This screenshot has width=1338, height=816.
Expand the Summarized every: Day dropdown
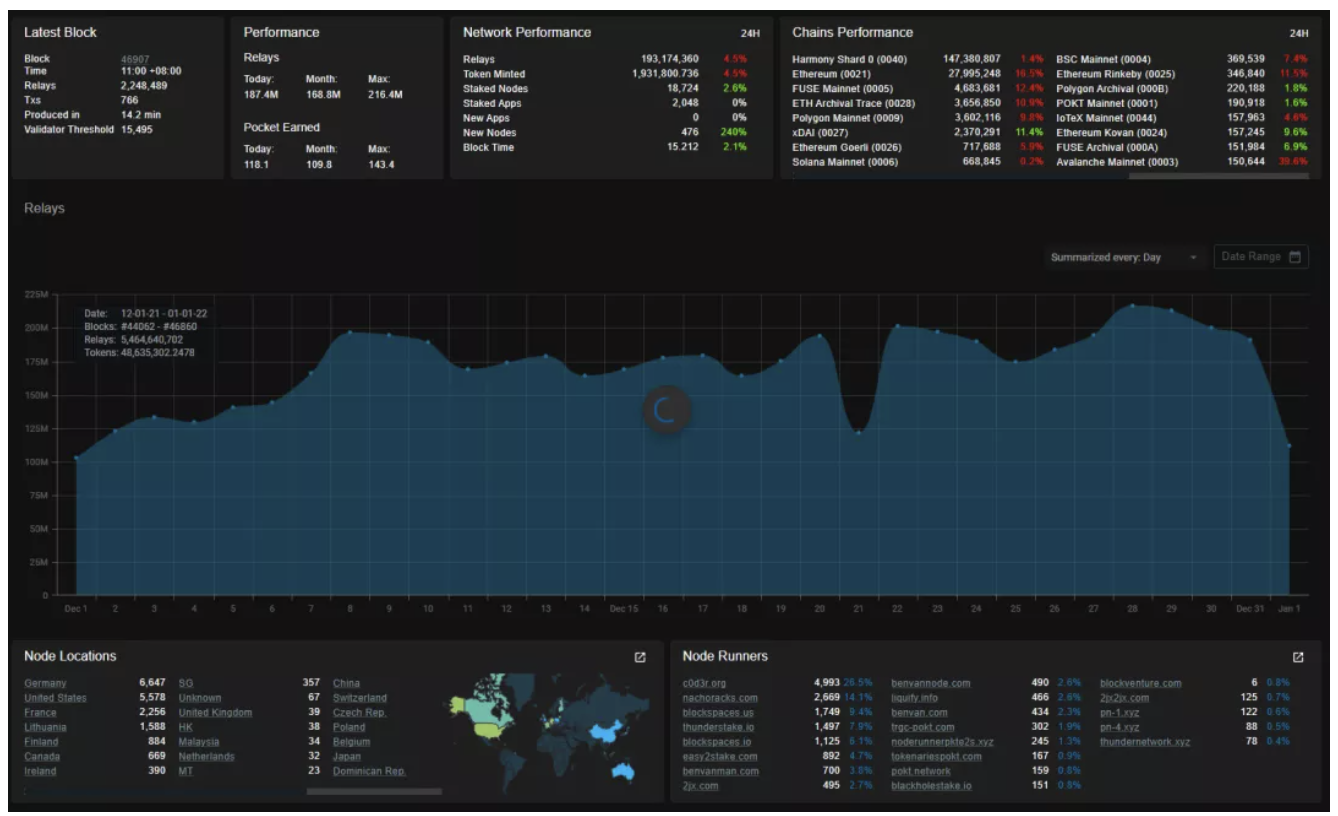click(1123, 257)
